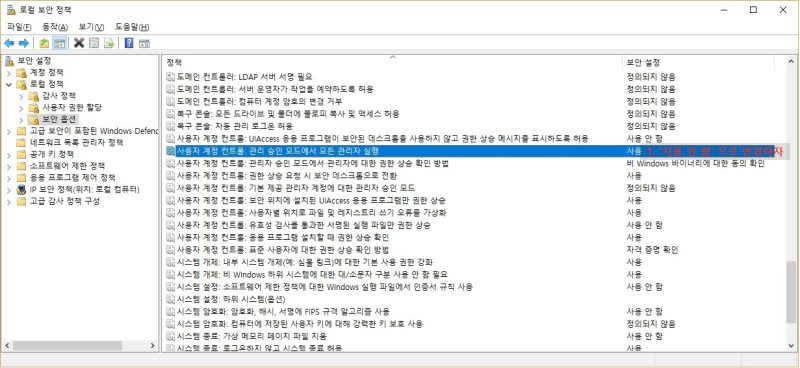Select 도메인 컨트롤러: 서버 운영자가 작업을 예약하도록 허용

[275, 89]
